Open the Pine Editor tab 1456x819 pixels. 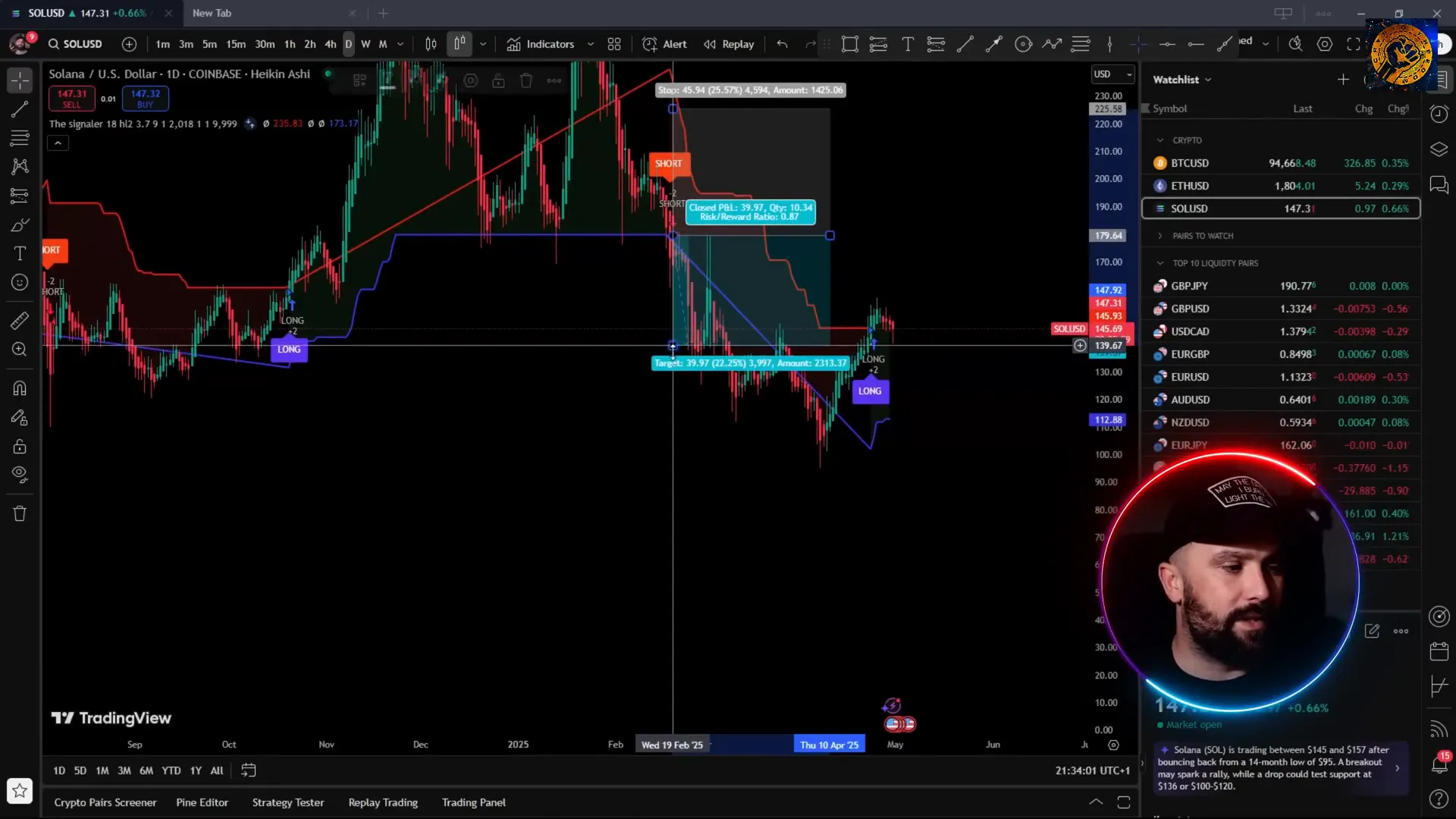click(x=202, y=802)
